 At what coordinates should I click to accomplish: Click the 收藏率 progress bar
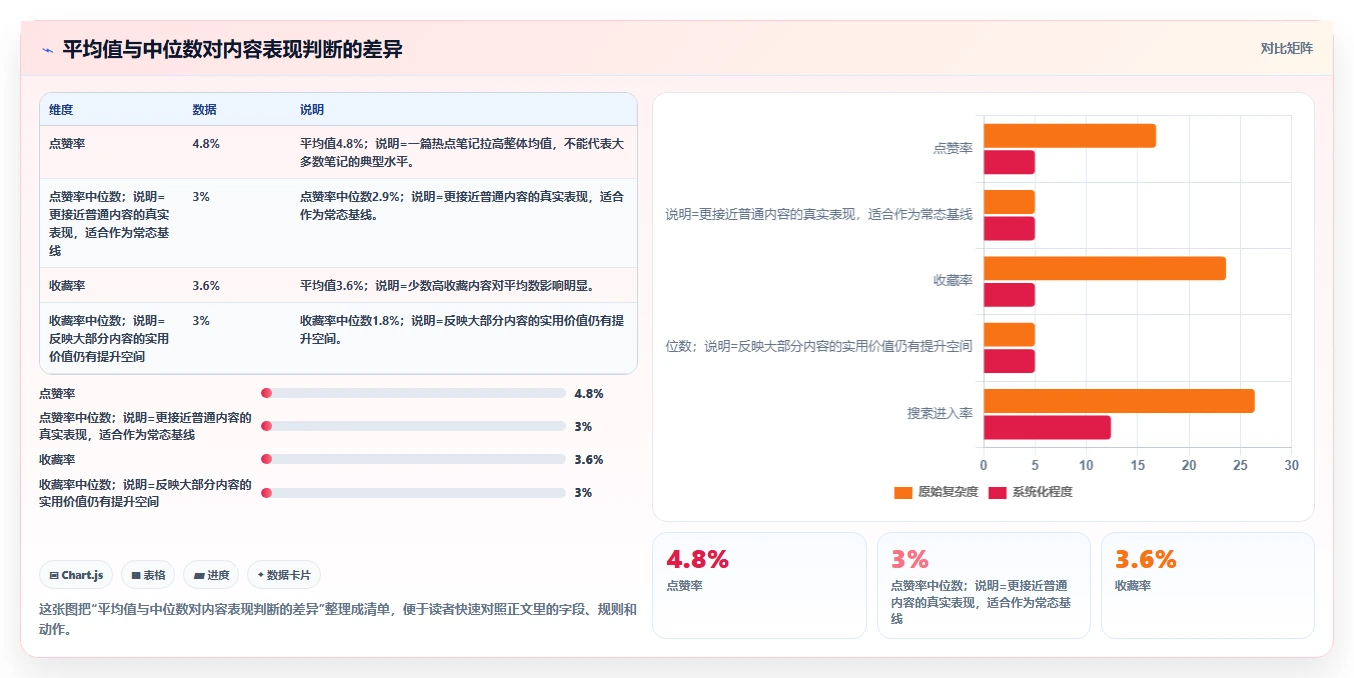click(413, 459)
